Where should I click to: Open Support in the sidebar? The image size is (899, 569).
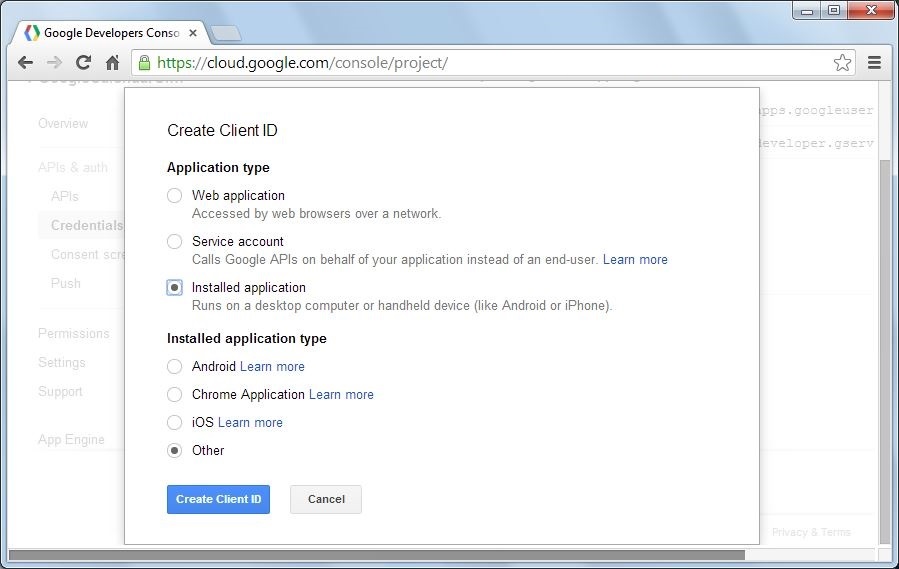pyautogui.click(x=60, y=392)
